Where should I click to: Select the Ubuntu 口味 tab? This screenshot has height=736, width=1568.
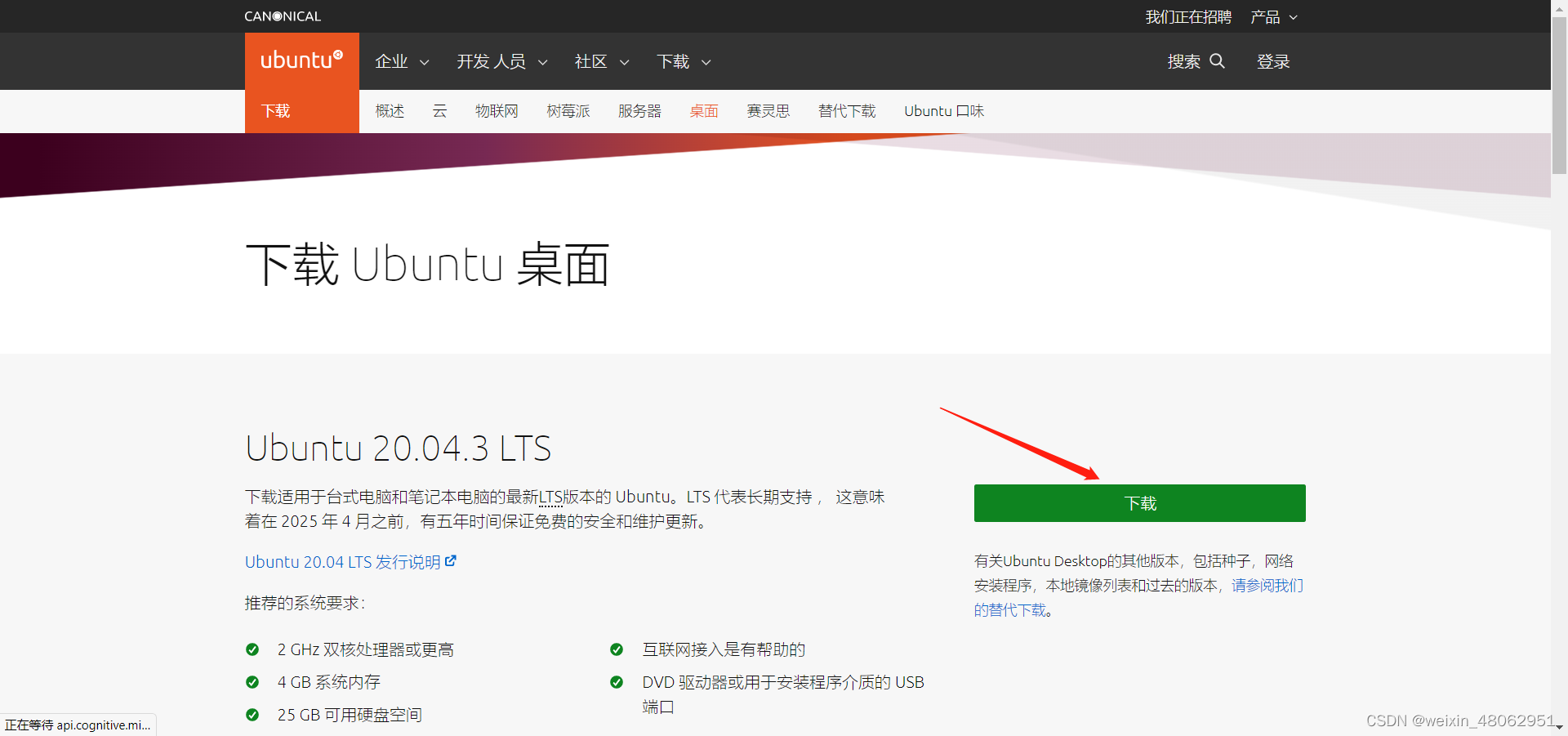(x=944, y=111)
